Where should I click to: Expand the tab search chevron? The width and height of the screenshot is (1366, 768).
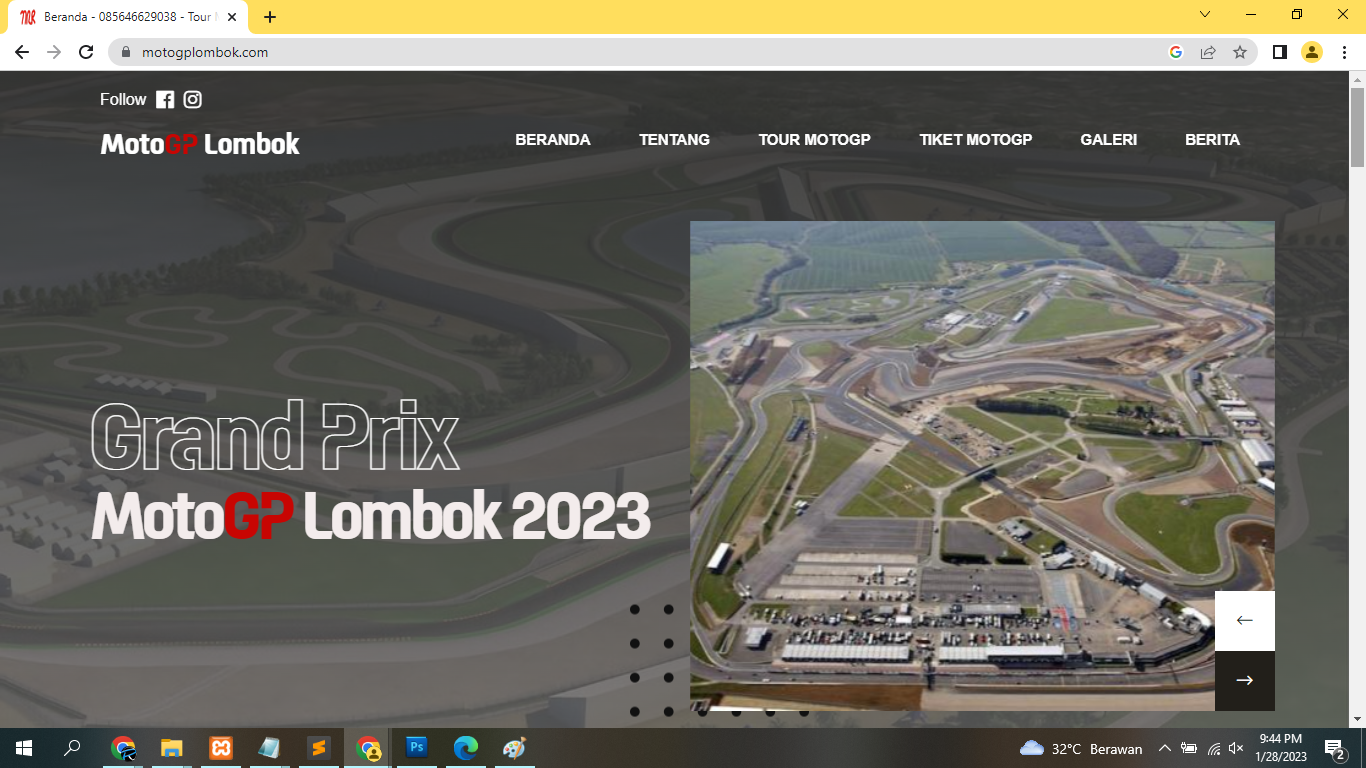point(1205,15)
